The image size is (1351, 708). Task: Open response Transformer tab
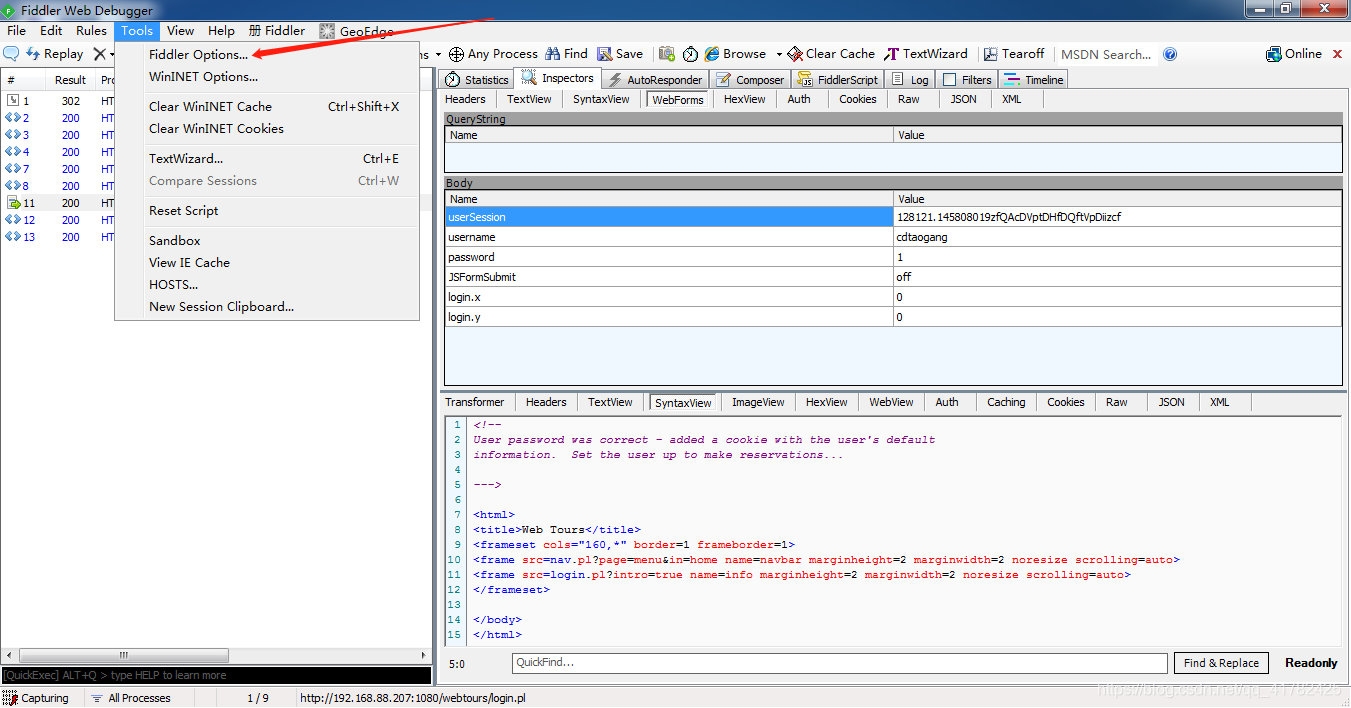[x=475, y=403]
